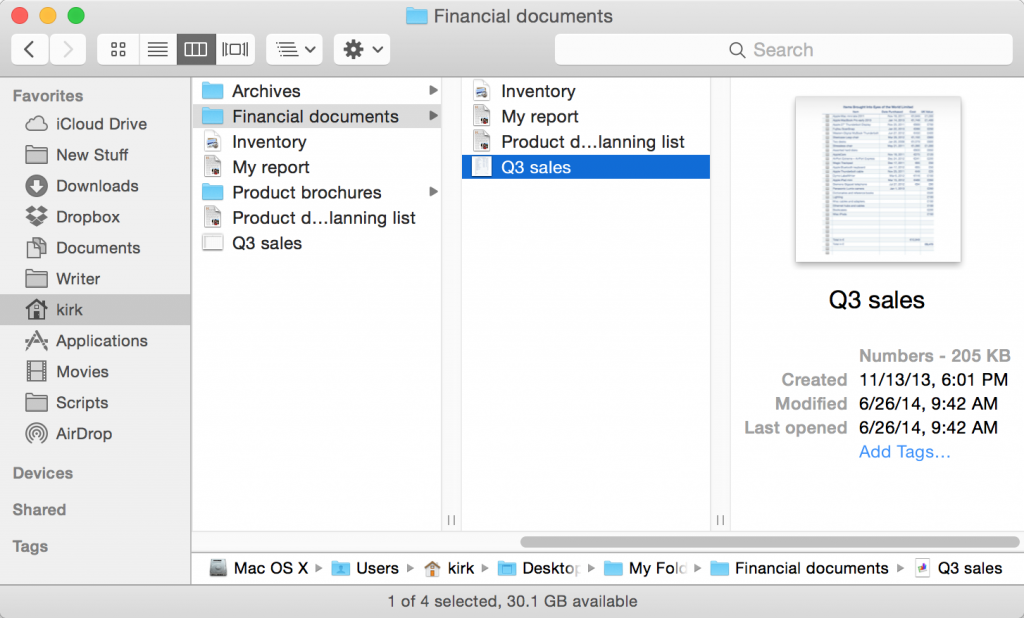The width and height of the screenshot is (1024, 618).
Task: Open the Scripts sidebar folder
Action: (x=95, y=403)
